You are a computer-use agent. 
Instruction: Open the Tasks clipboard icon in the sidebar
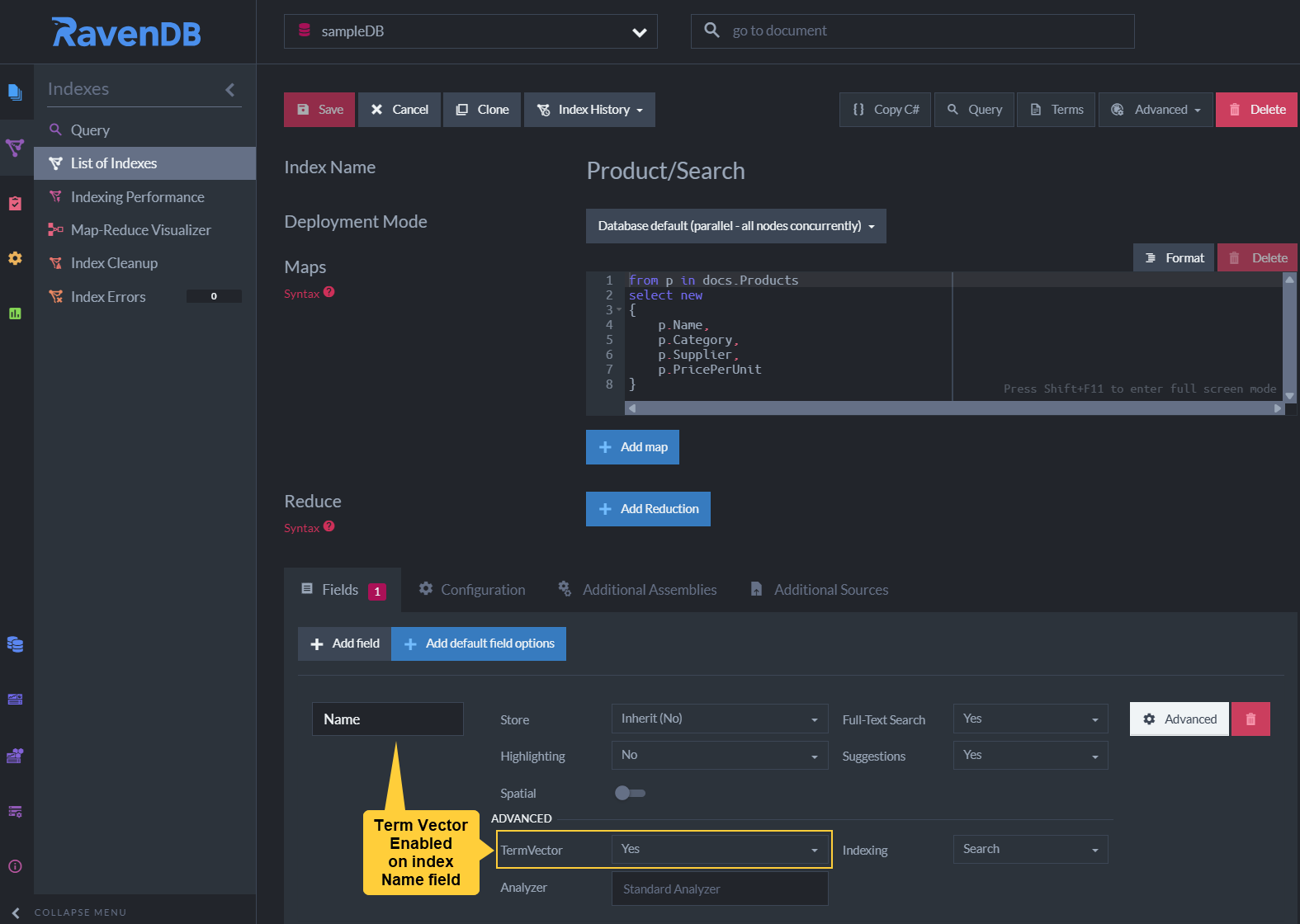tap(15, 203)
